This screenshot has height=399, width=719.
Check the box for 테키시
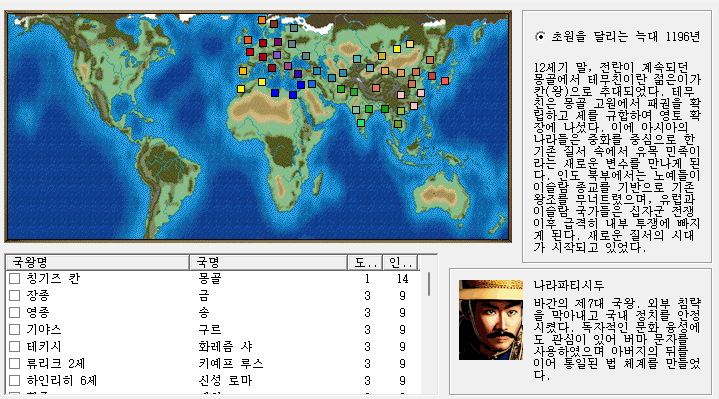pyautogui.click(x=15, y=346)
